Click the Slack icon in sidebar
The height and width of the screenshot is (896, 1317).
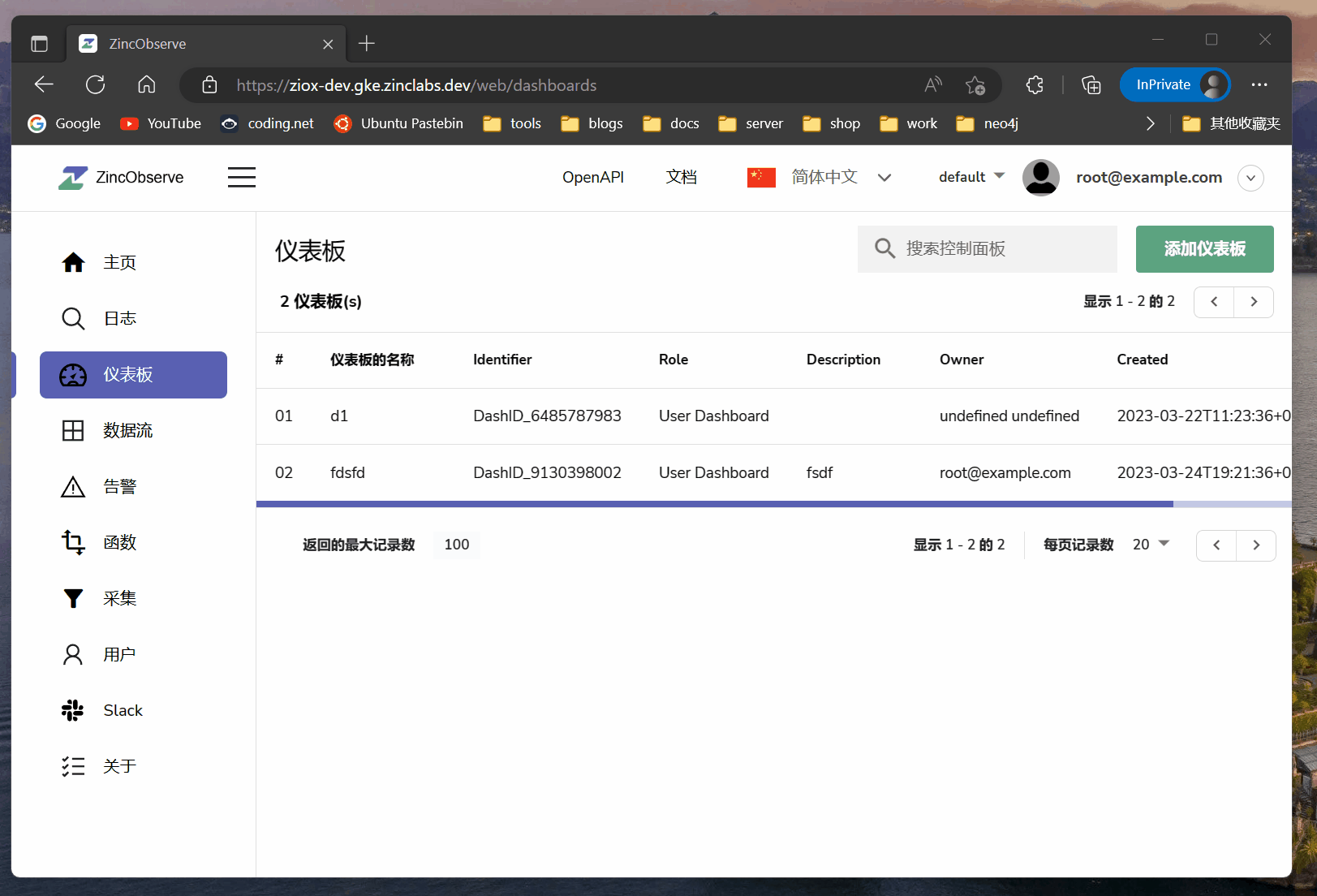point(73,709)
